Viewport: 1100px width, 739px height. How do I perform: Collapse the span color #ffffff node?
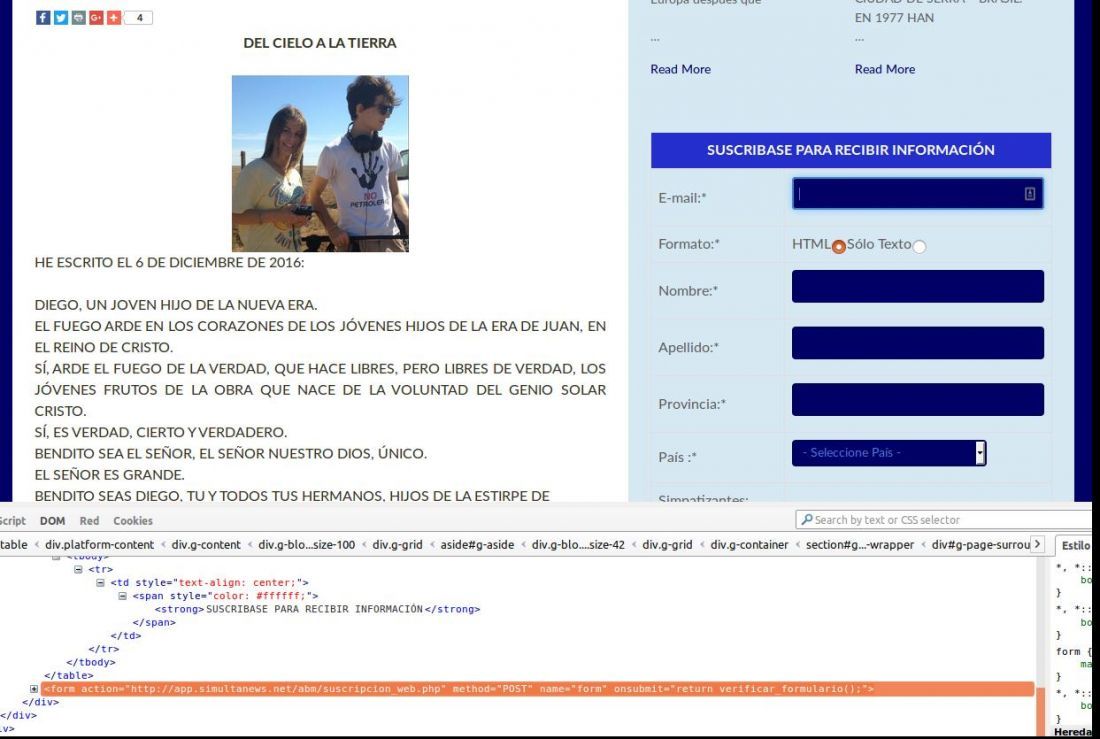(122, 596)
